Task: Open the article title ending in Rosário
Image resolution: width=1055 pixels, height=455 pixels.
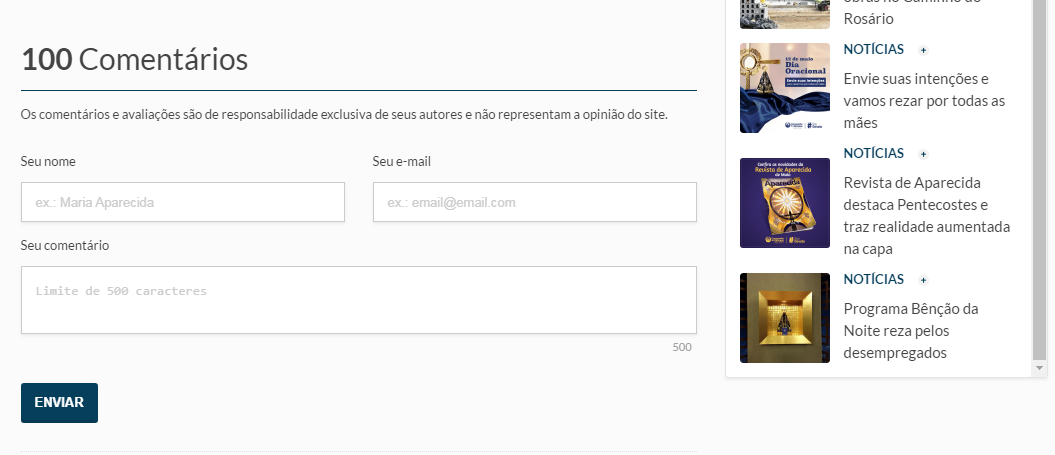Action: [868, 18]
